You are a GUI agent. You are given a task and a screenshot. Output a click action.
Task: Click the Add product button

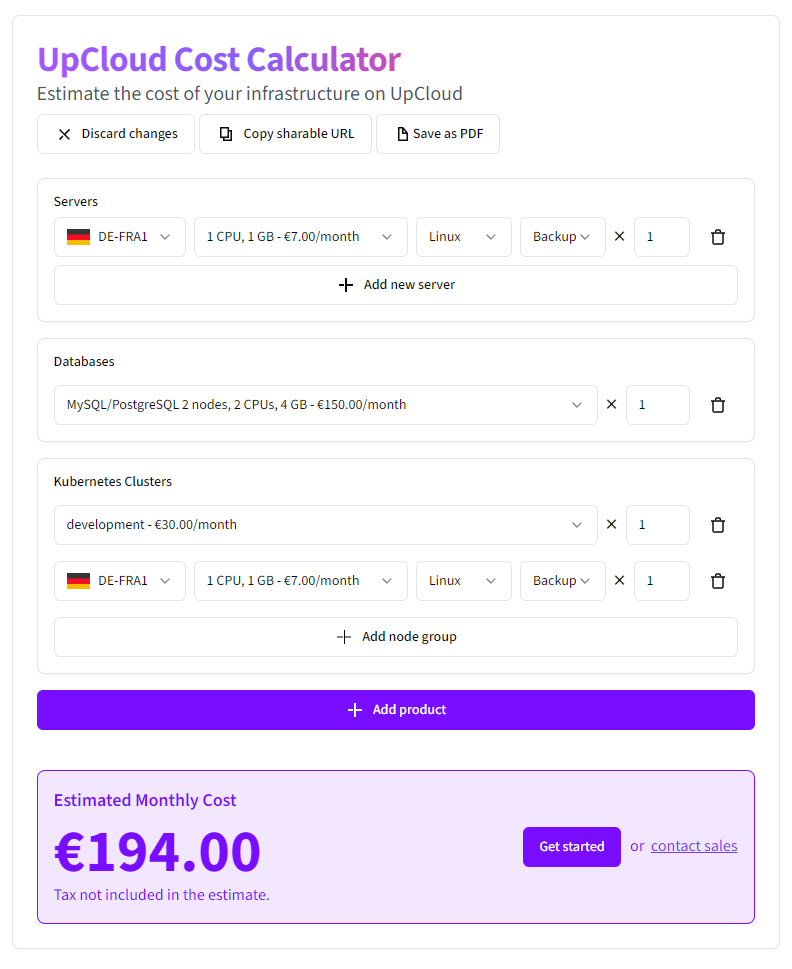click(x=396, y=710)
